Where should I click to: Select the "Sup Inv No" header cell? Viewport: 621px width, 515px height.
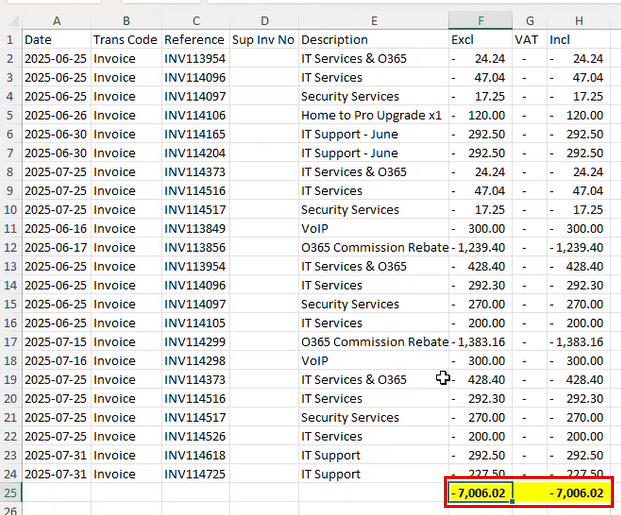(263, 39)
